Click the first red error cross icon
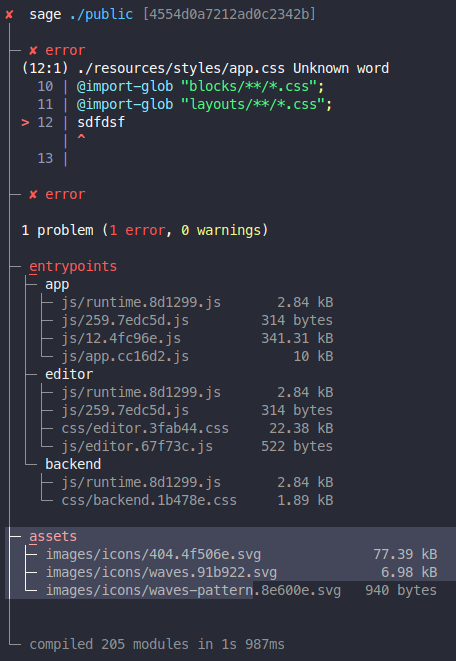The image size is (456, 661). 33,51
